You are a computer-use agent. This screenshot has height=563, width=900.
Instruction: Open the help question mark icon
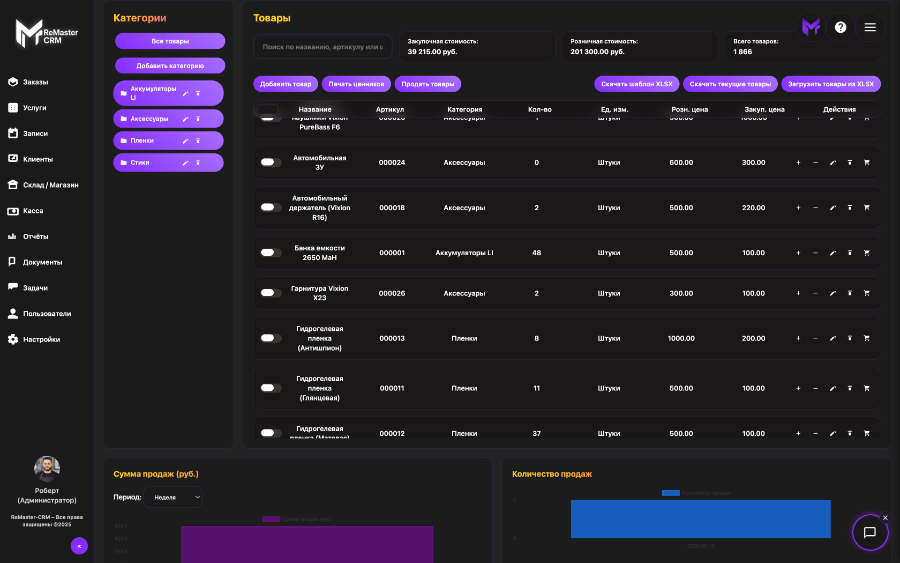(840, 27)
